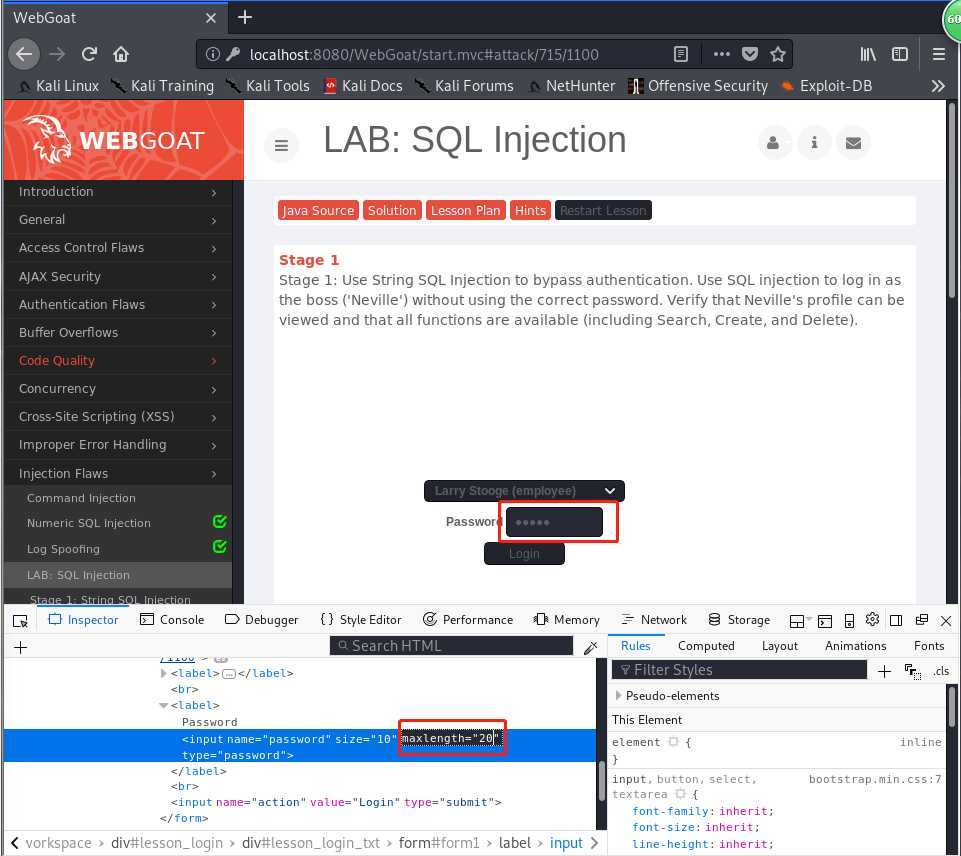
Task: Click the Java Source button
Action: click(x=318, y=211)
